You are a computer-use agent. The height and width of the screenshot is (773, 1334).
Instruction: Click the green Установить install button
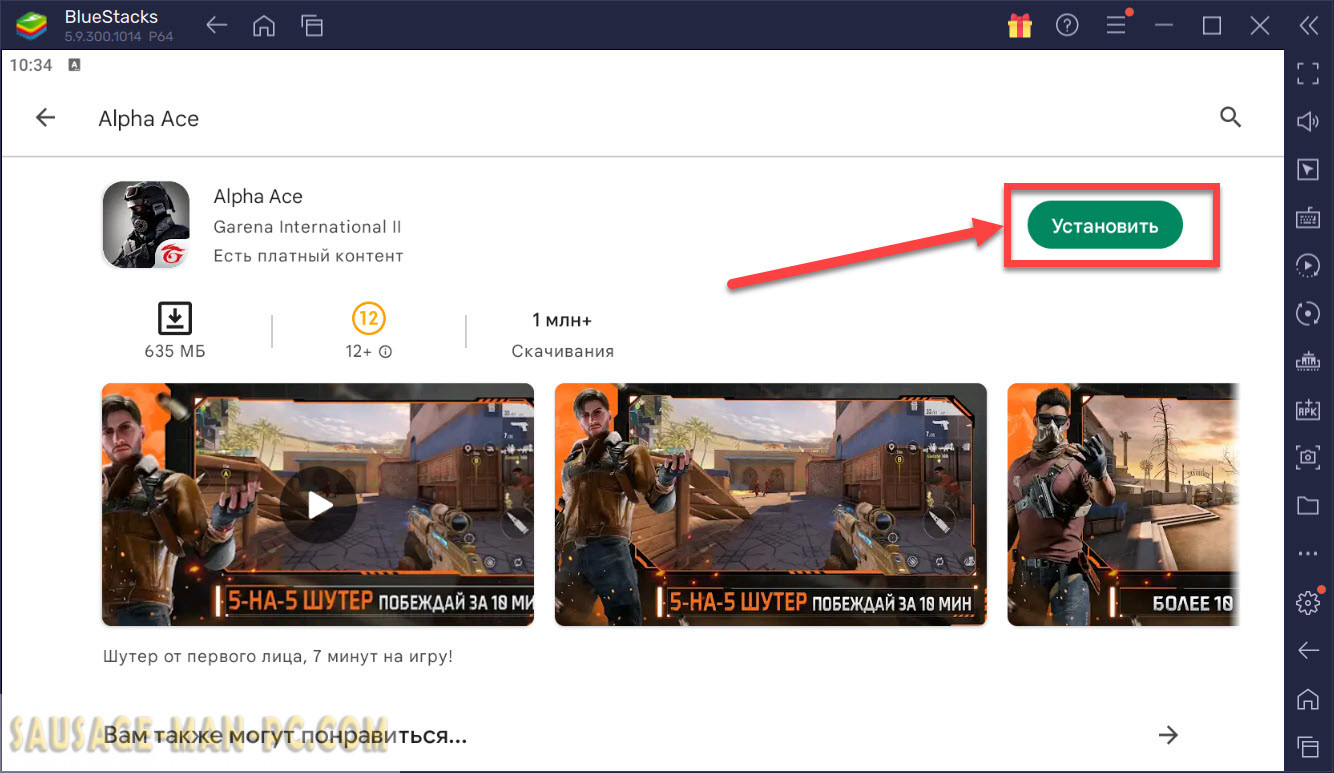pos(1105,226)
